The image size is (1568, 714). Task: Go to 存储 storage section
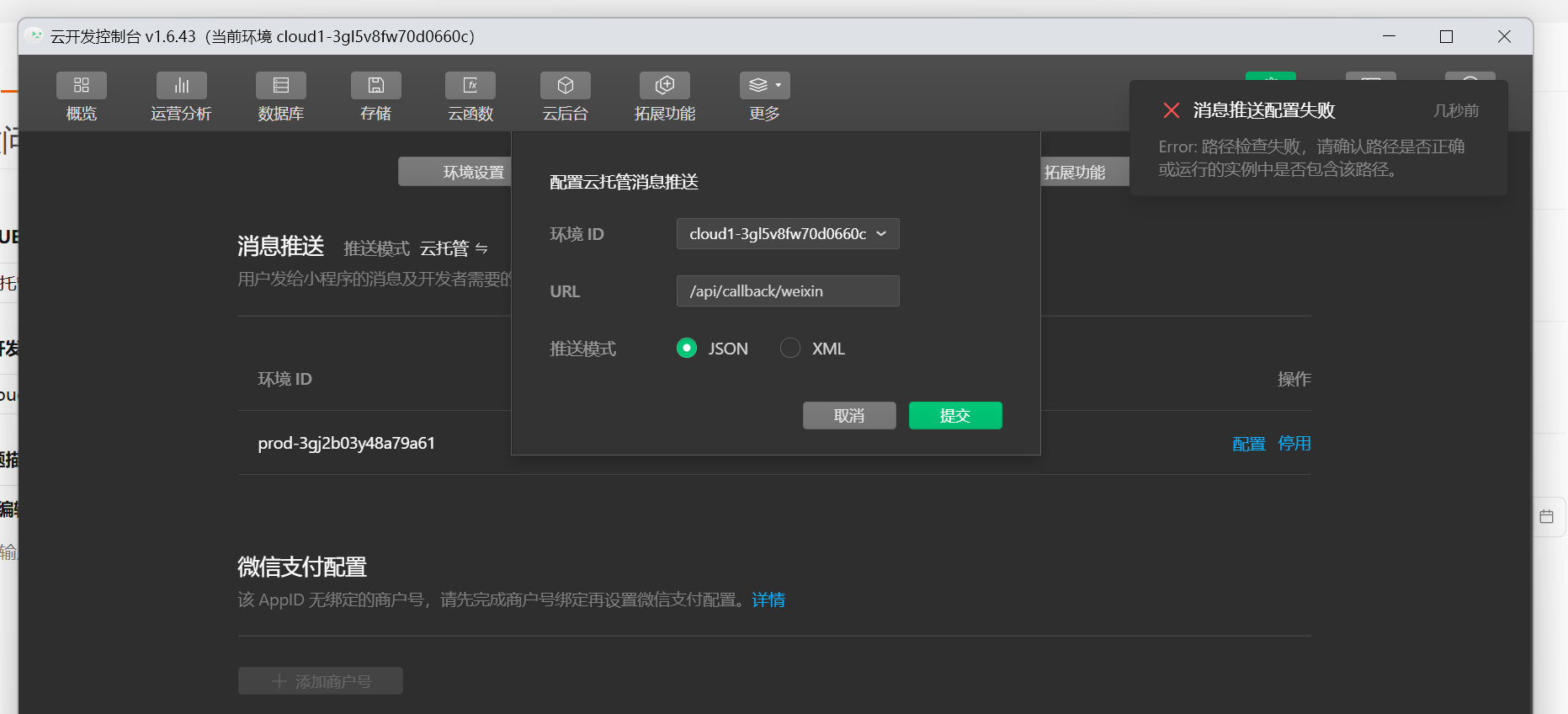click(x=375, y=86)
